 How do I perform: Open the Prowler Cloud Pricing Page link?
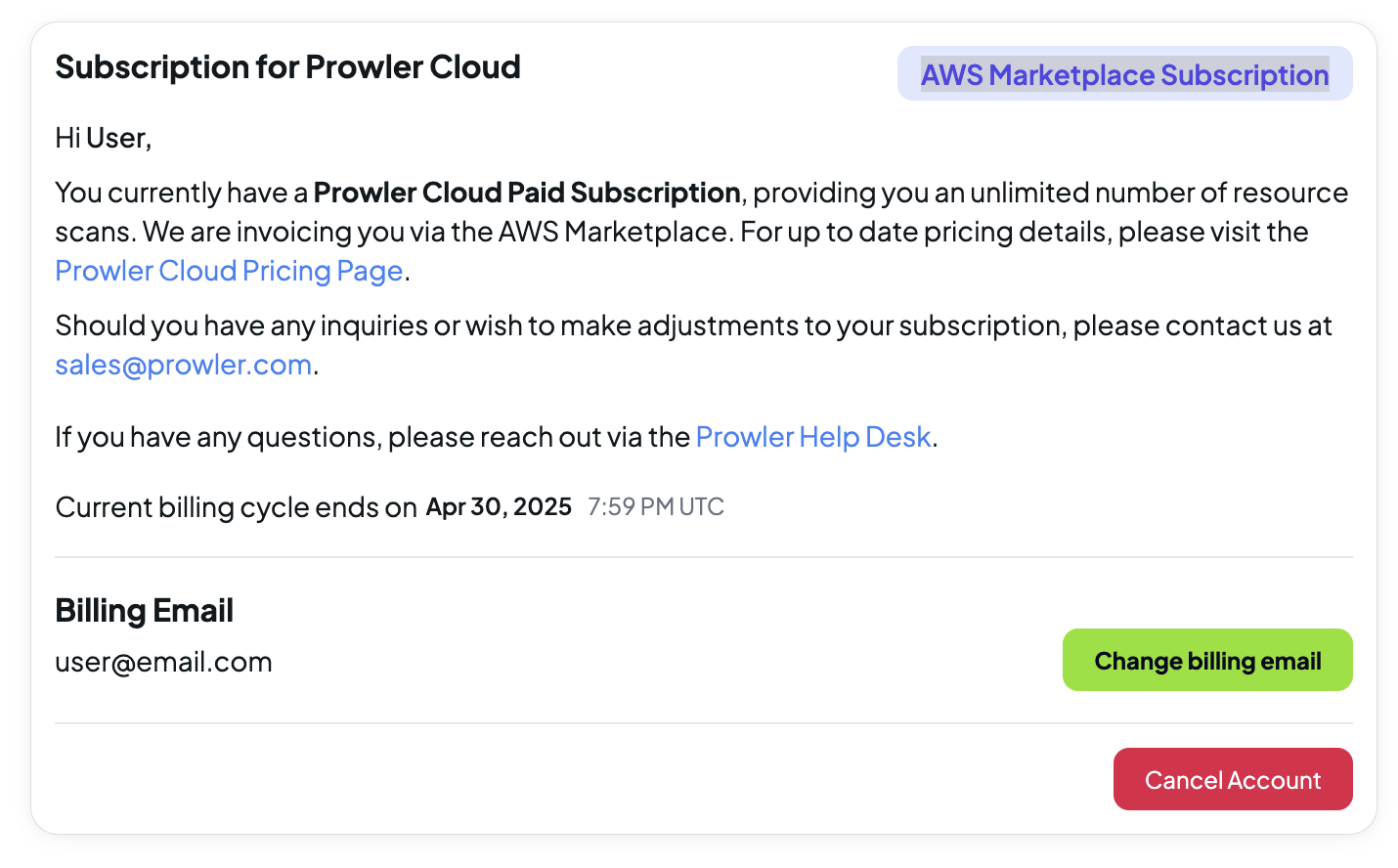(x=229, y=271)
